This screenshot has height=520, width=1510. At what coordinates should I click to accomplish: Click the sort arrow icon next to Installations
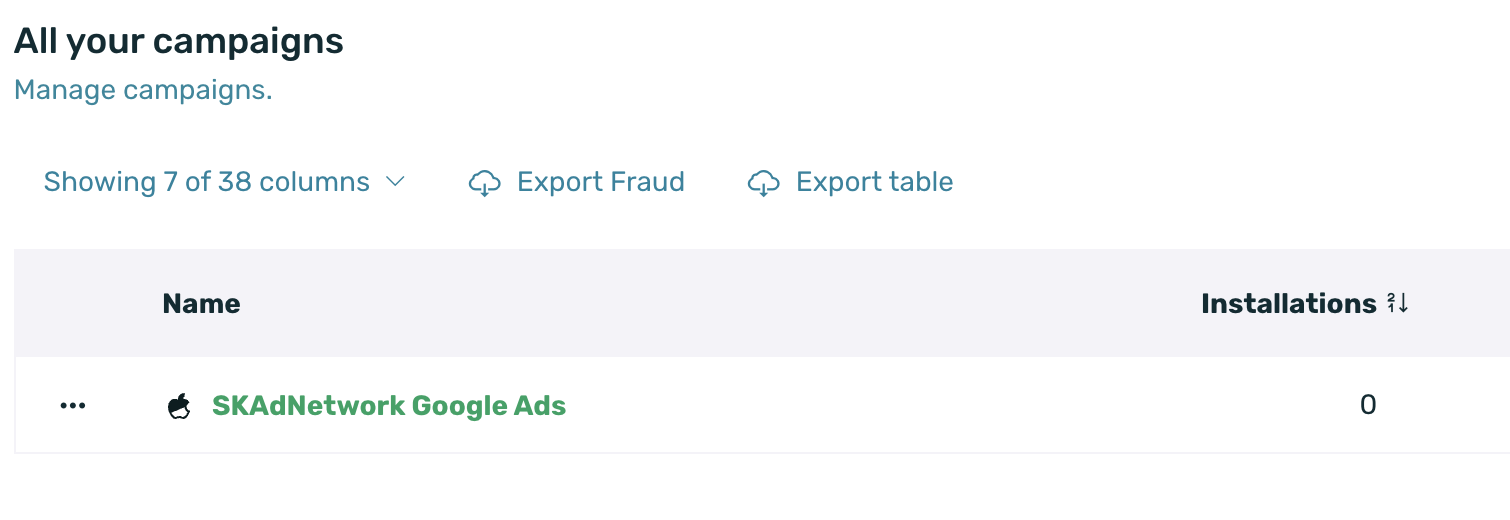click(x=1398, y=303)
